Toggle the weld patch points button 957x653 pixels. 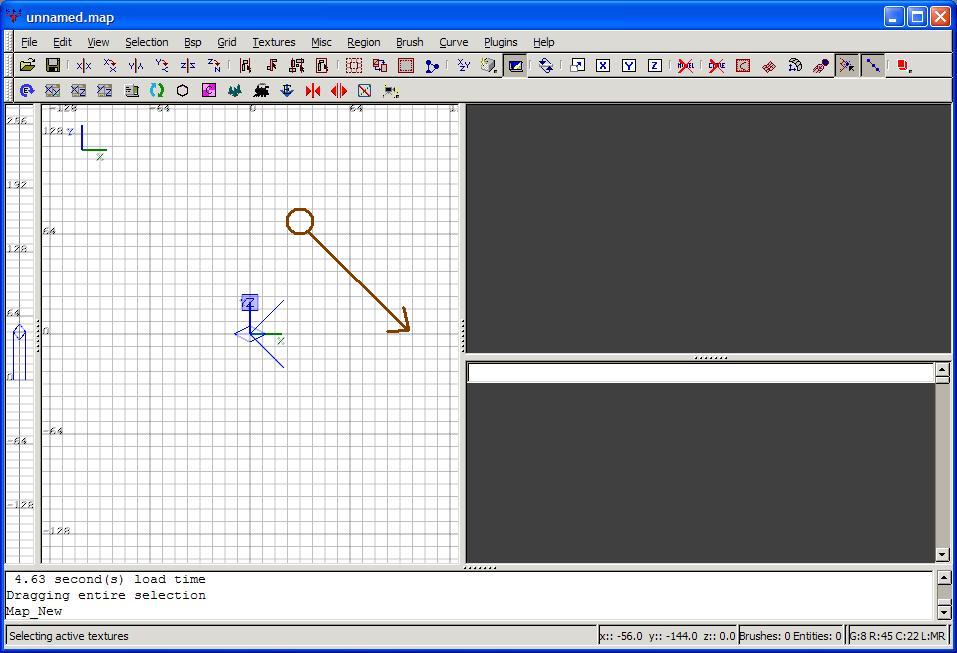[847, 65]
